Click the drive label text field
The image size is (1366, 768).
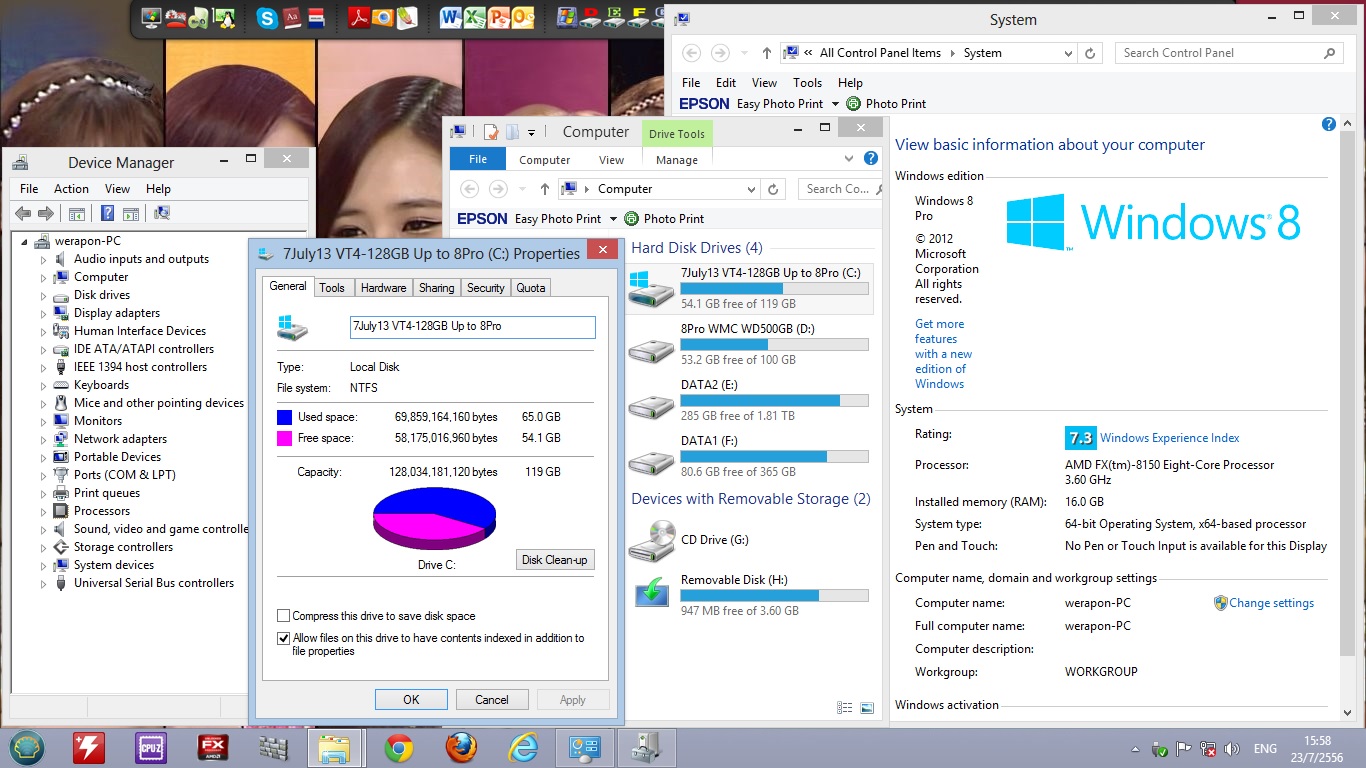click(x=472, y=327)
